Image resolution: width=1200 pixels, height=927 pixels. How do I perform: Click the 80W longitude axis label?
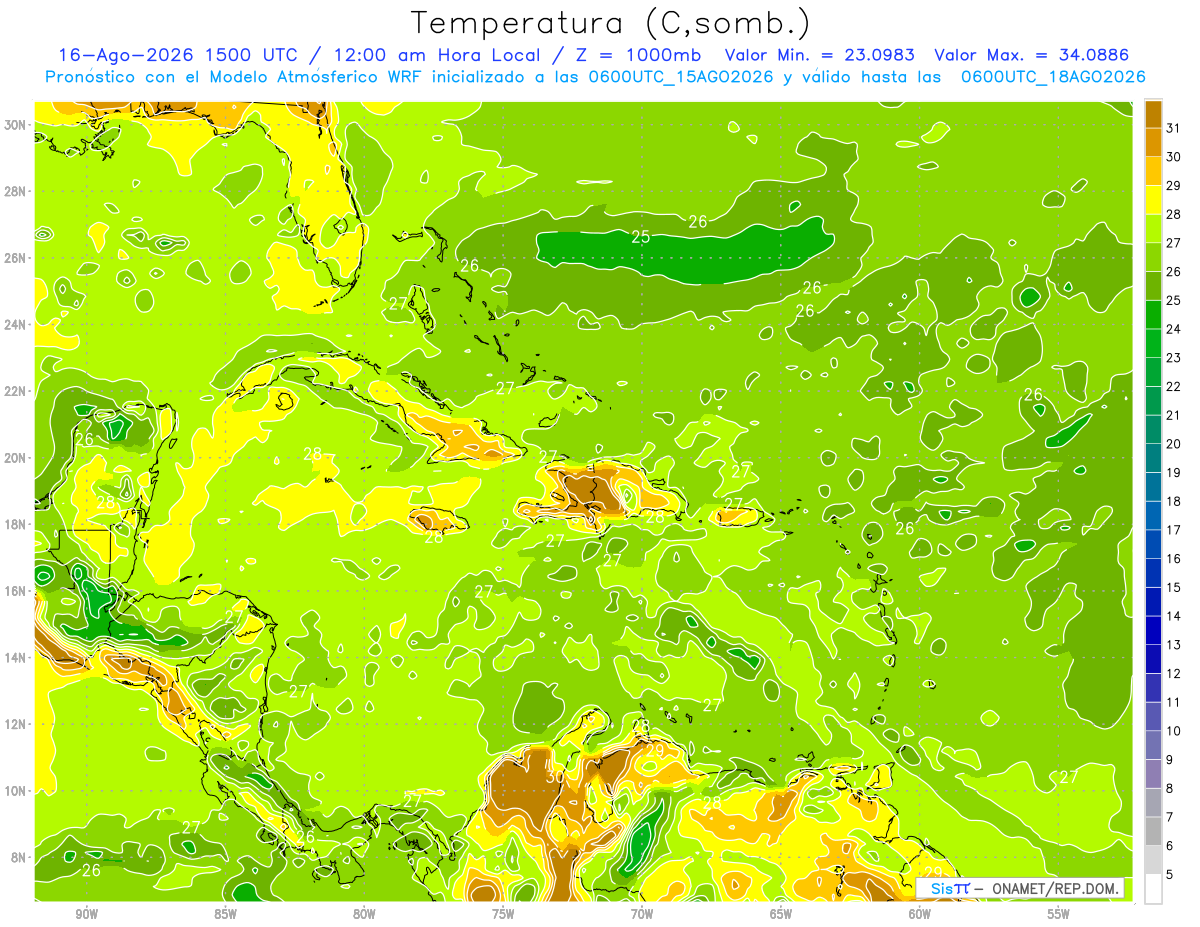(x=364, y=914)
